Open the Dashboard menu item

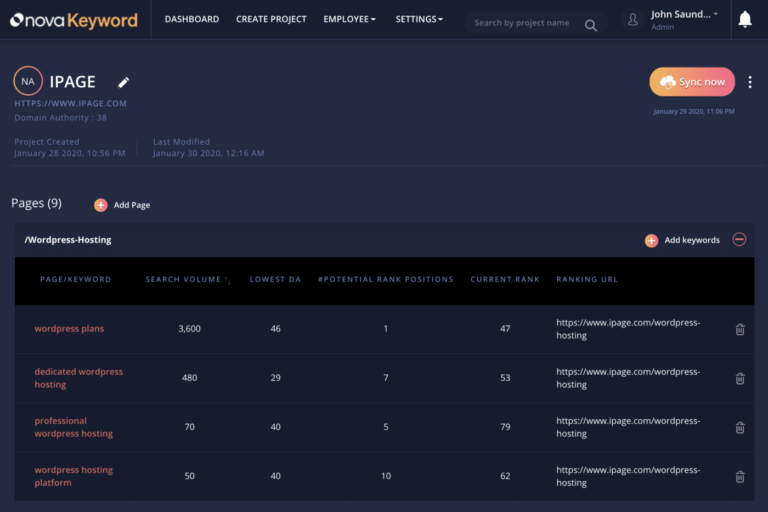click(192, 19)
